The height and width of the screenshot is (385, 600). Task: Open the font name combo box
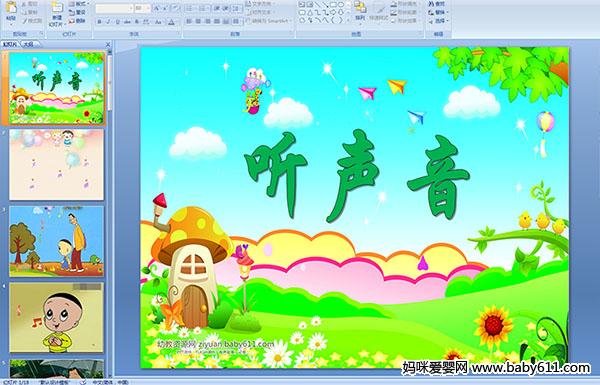click(114, 8)
